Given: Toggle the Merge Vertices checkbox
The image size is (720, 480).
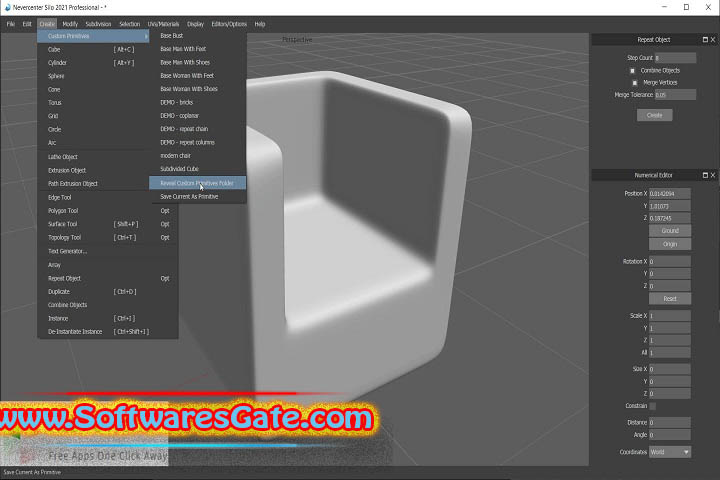Looking at the screenshot, I should click(635, 83).
